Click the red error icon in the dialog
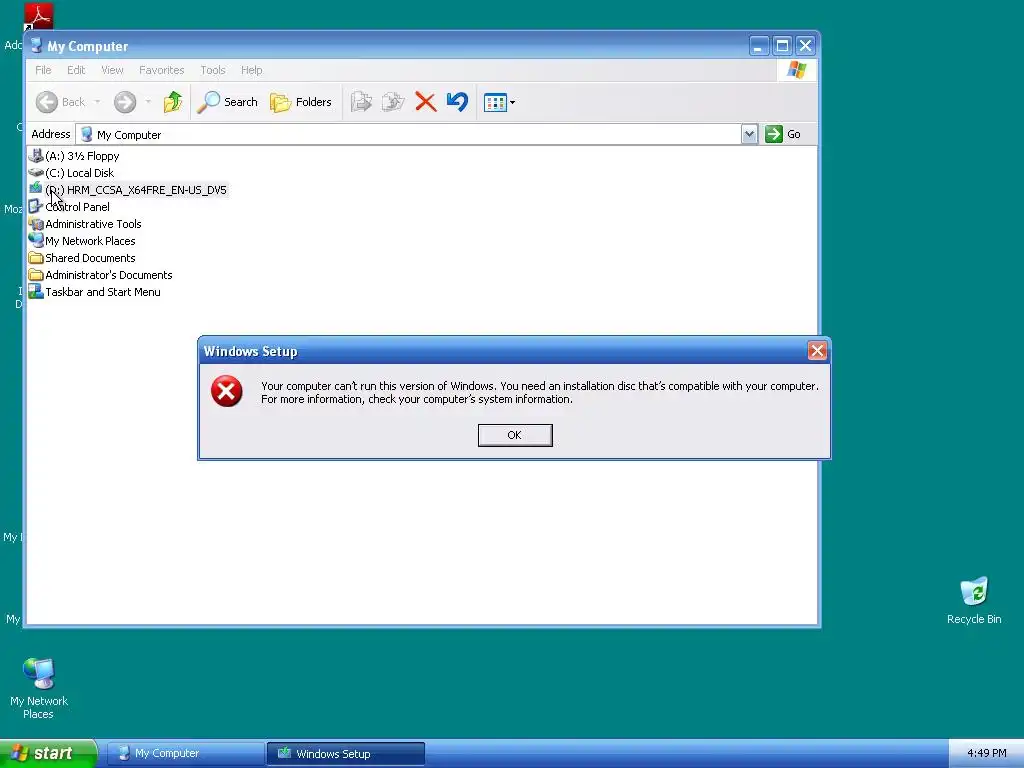 coord(227,391)
